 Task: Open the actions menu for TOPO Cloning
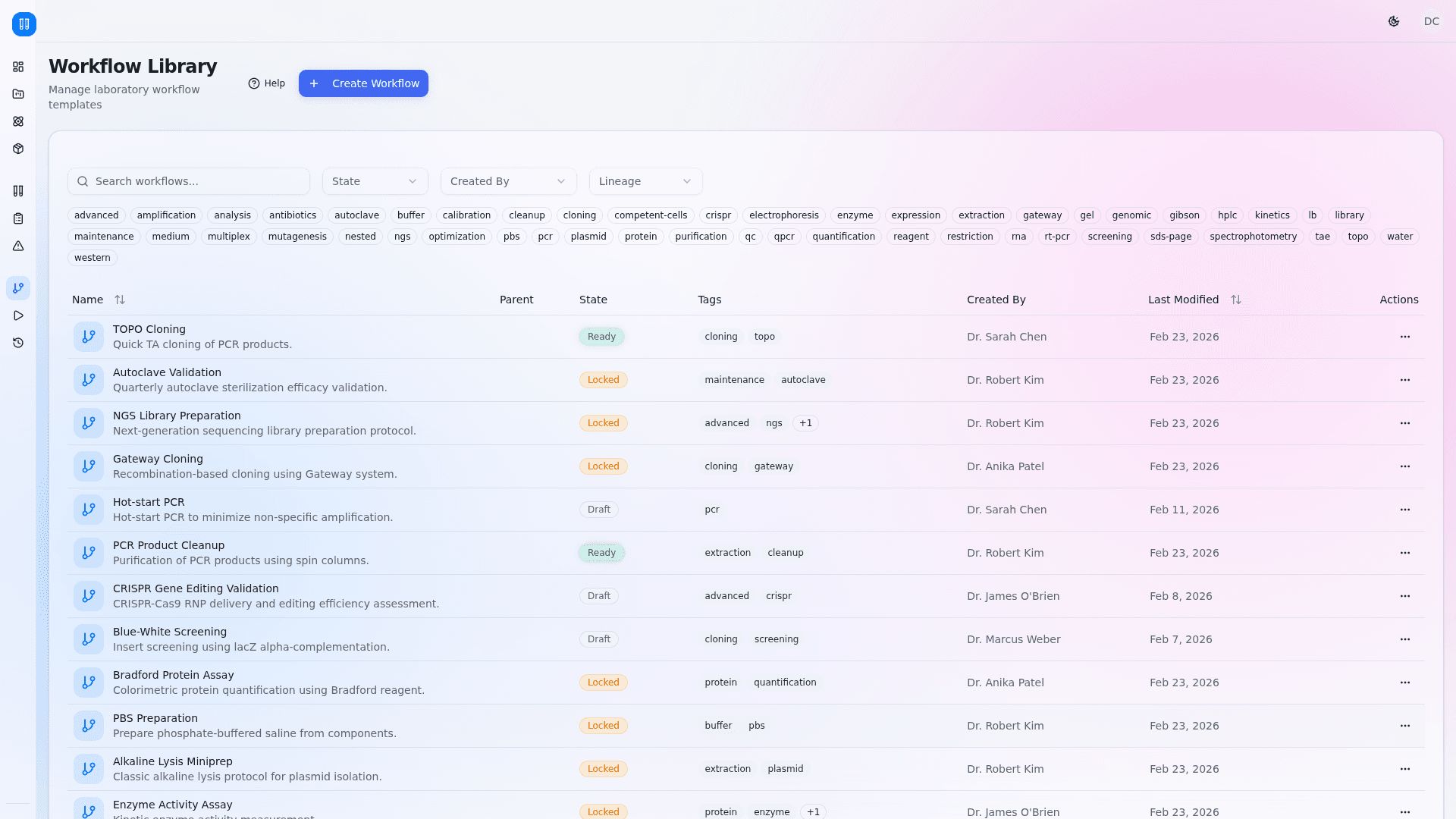pyautogui.click(x=1406, y=337)
